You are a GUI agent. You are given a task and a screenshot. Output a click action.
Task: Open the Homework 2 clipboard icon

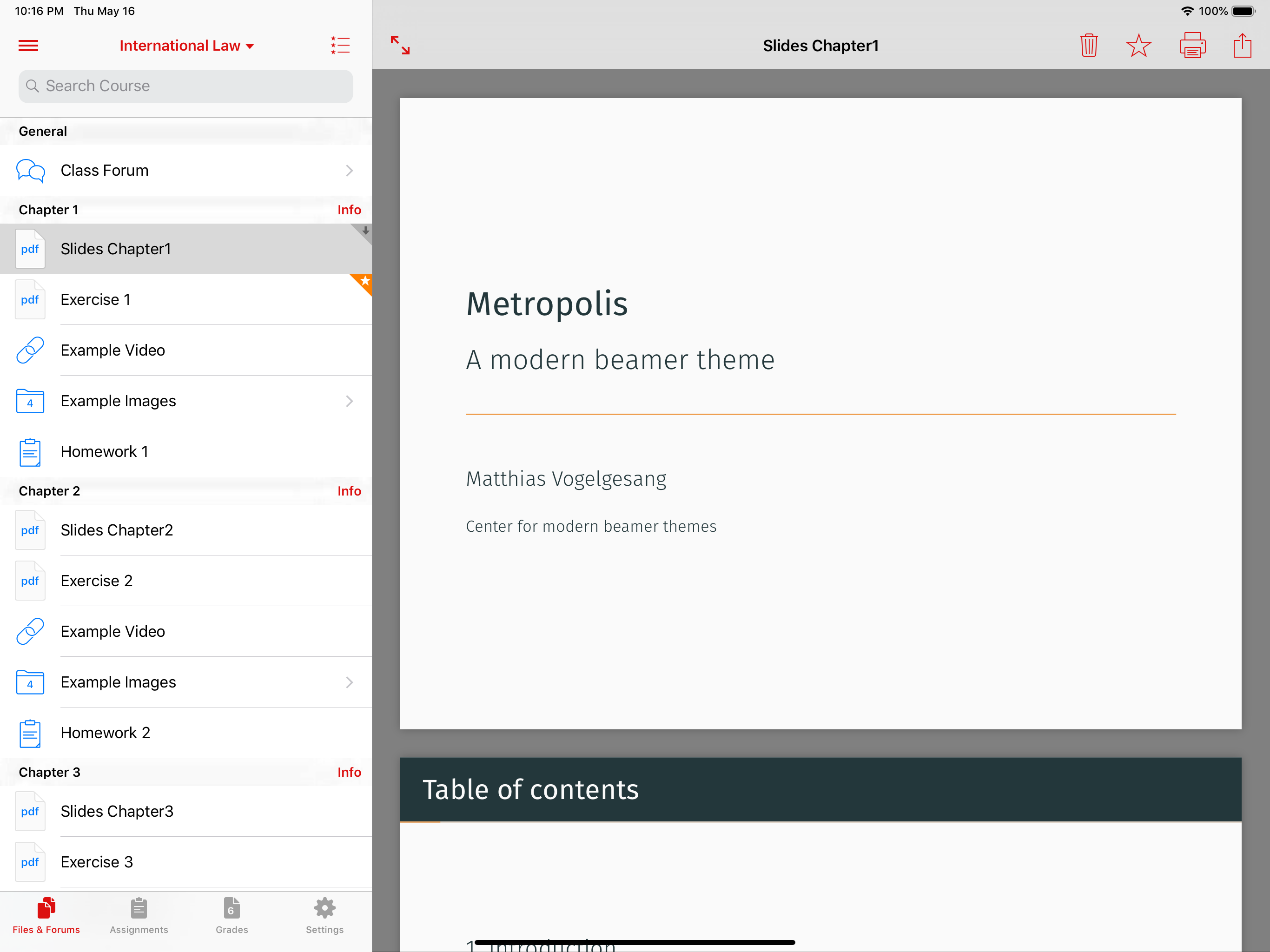pyautogui.click(x=30, y=733)
